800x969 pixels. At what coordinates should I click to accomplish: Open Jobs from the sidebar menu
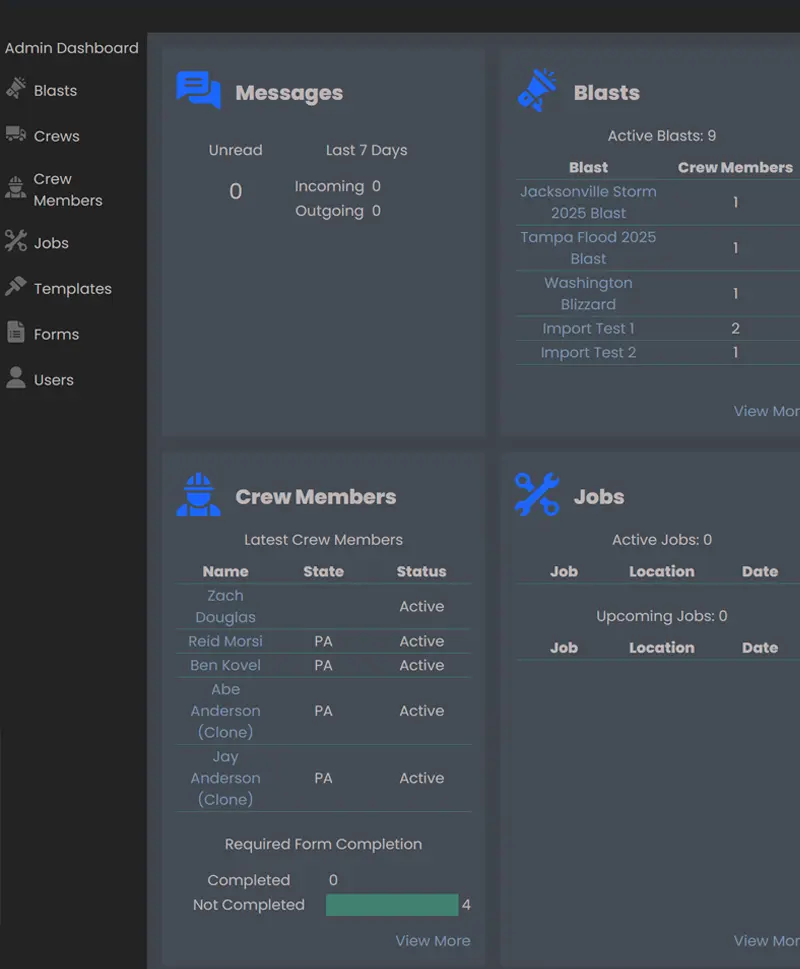tap(51, 243)
